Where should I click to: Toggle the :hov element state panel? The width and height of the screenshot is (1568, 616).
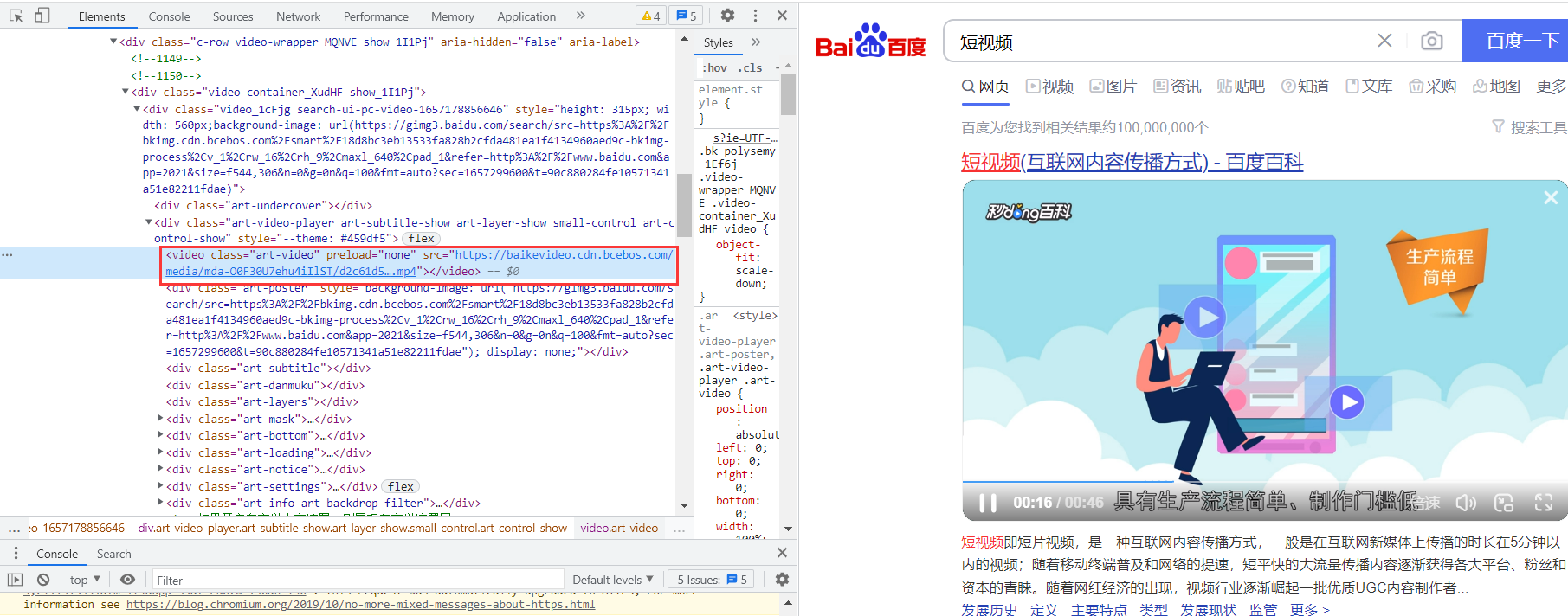[x=714, y=67]
